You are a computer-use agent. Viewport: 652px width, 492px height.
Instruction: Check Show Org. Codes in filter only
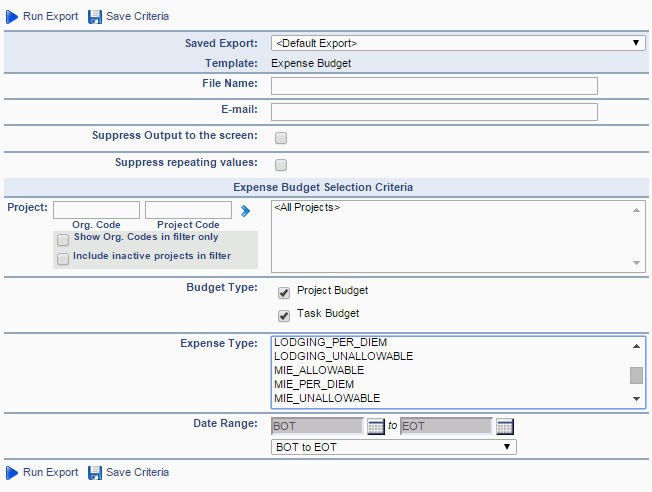pyautogui.click(x=63, y=240)
